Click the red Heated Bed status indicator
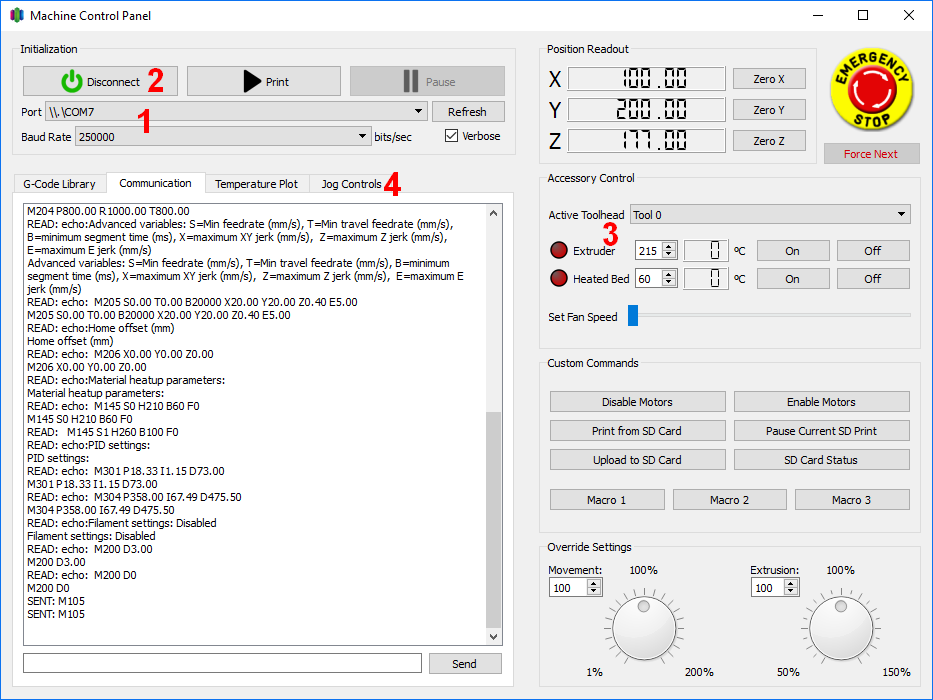Image resolution: width=933 pixels, height=700 pixels. click(x=559, y=279)
